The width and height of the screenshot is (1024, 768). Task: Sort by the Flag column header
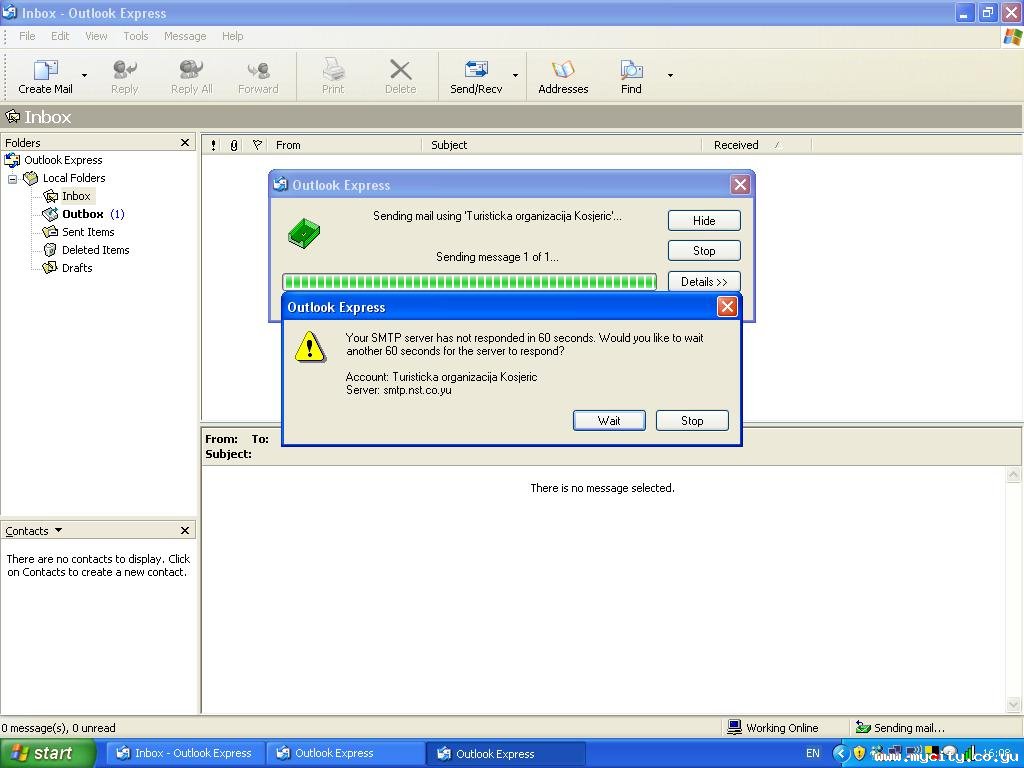(257, 145)
